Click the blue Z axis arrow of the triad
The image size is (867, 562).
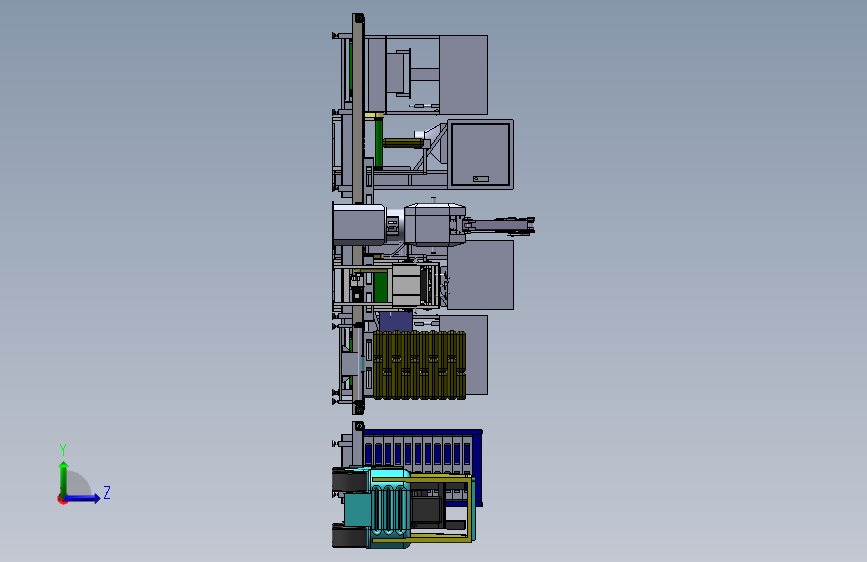83,498
